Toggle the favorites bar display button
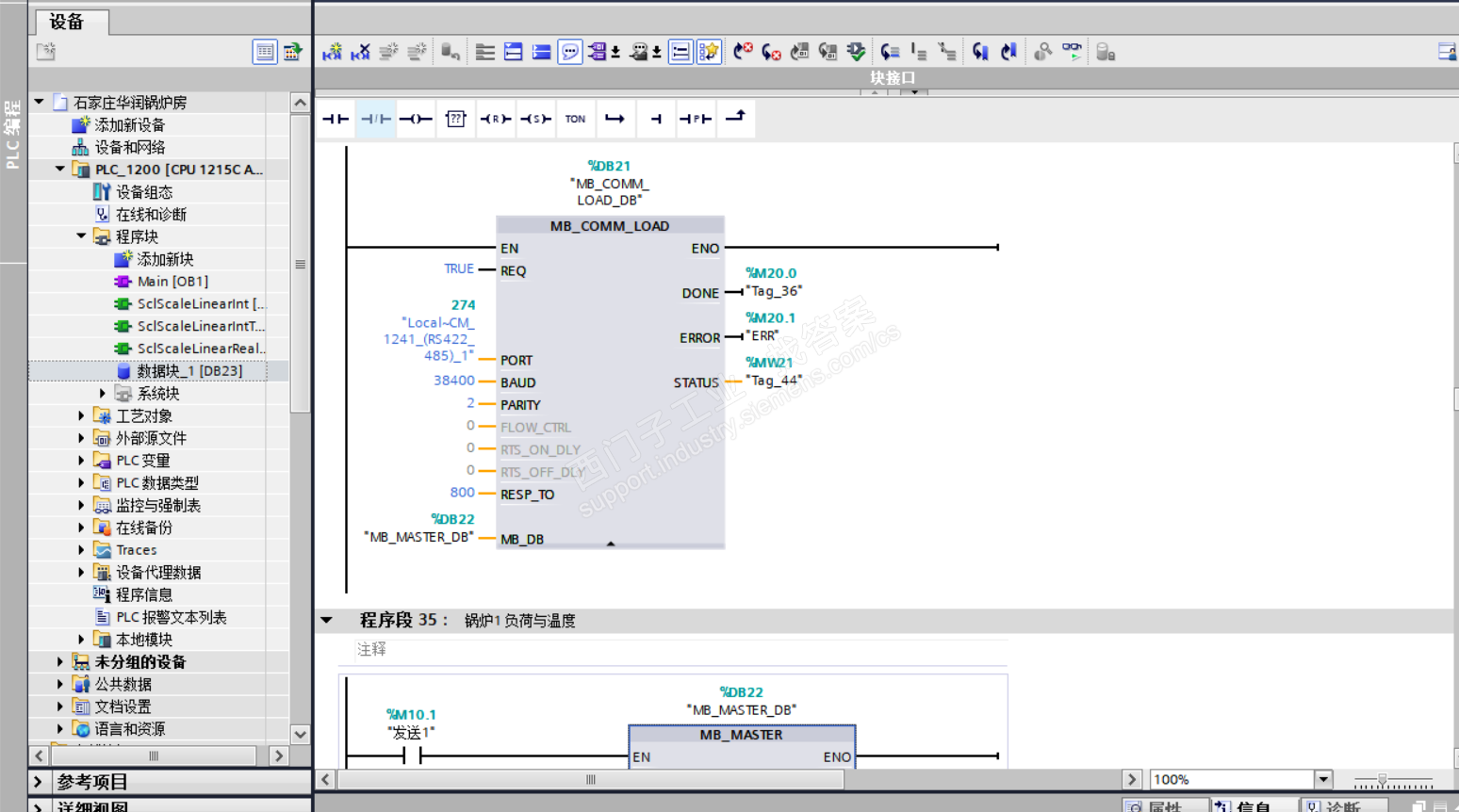1459x812 pixels. coord(709,52)
